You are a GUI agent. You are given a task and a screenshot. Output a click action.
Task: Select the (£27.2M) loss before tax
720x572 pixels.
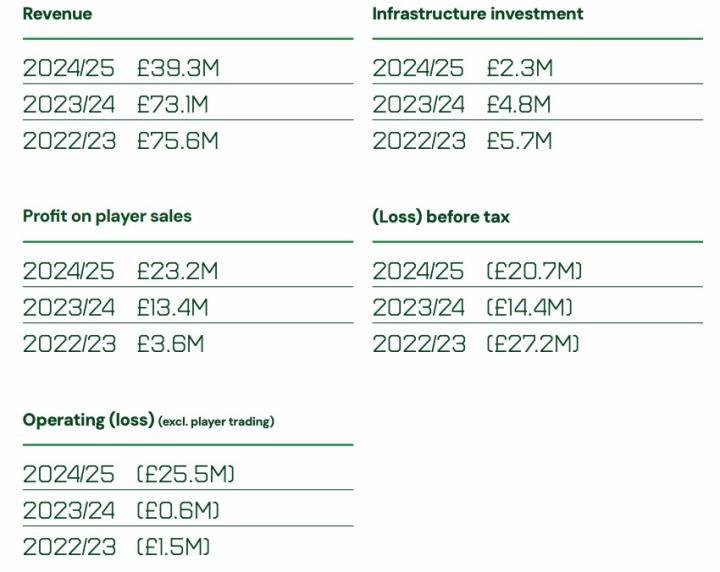(533, 344)
